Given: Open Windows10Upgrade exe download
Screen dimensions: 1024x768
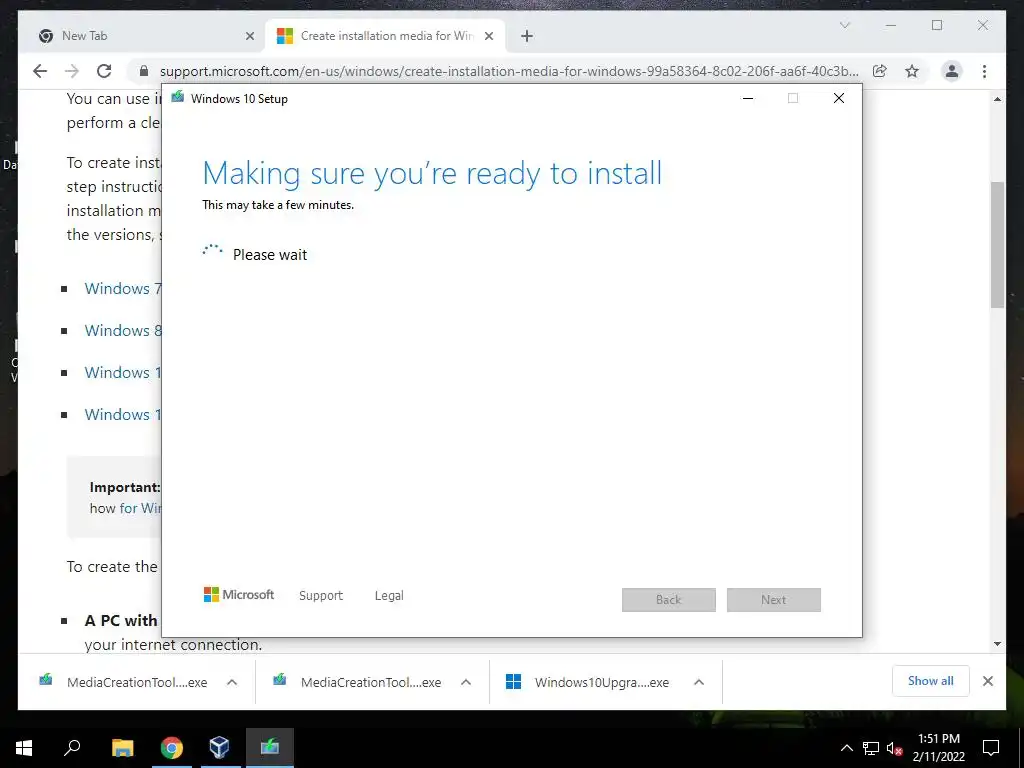Looking at the screenshot, I should click(x=589, y=682).
